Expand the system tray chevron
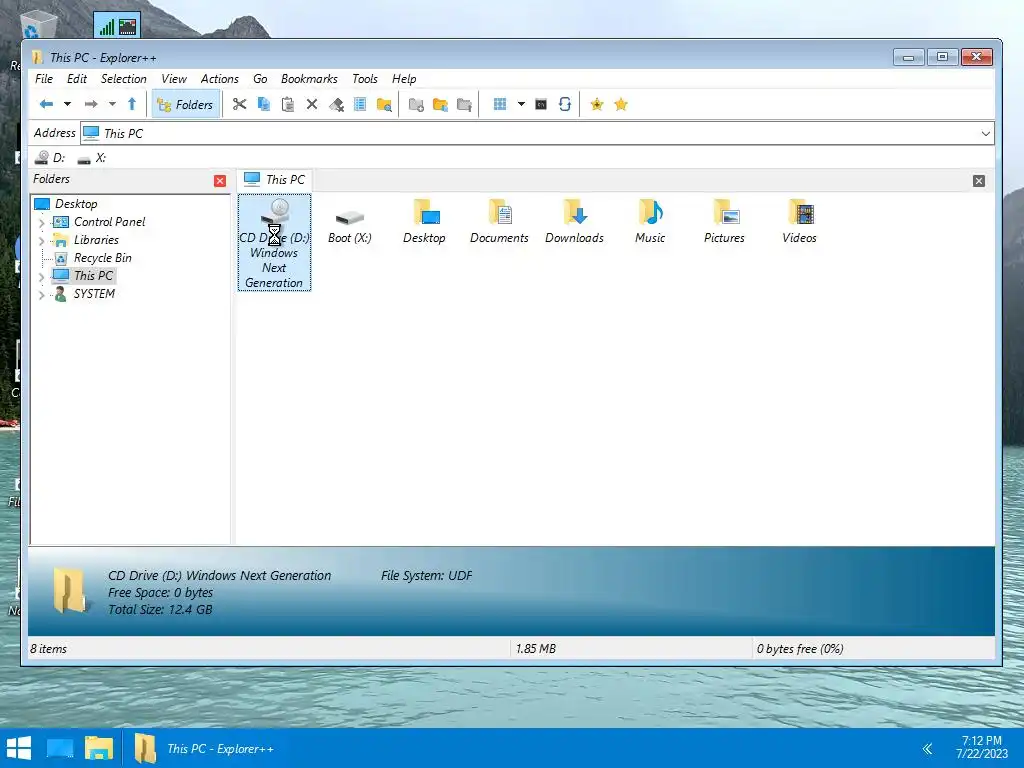1024x768 pixels. (x=927, y=748)
